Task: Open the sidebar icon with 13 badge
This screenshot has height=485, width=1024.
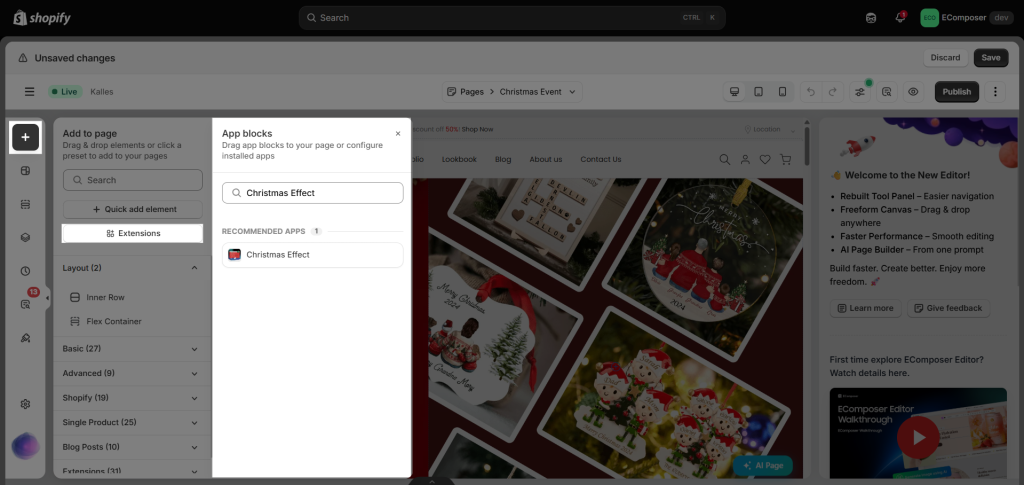Action: (25, 304)
